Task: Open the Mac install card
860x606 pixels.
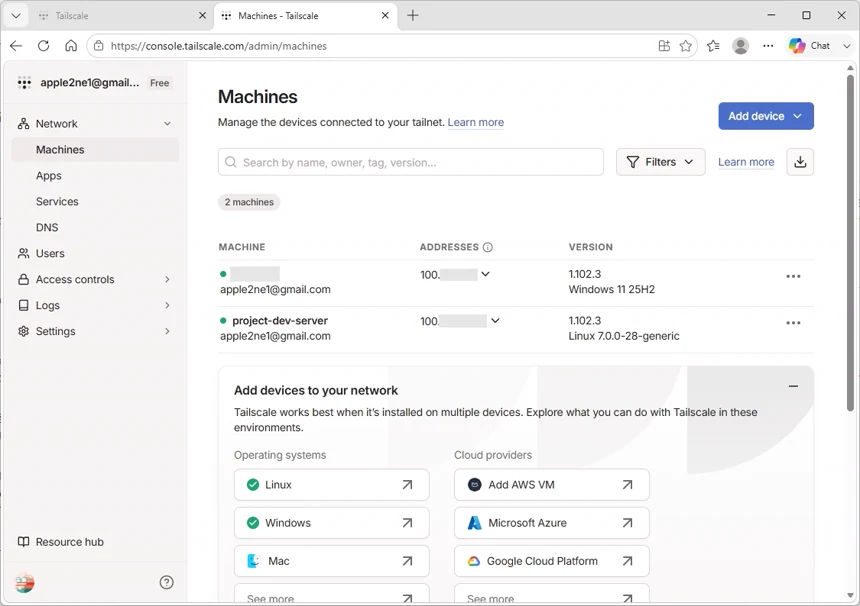Action: click(331, 561)
